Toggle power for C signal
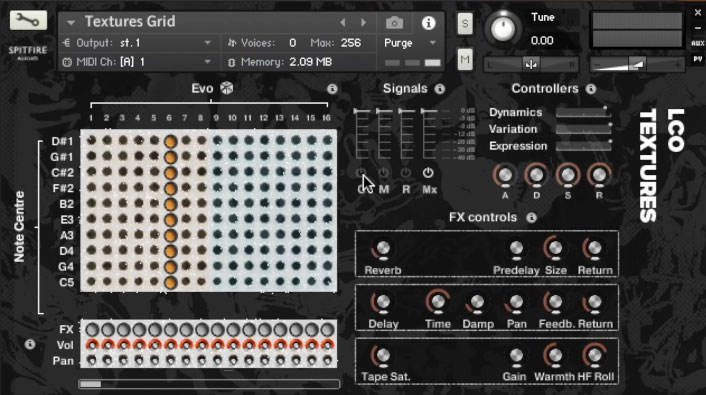 [361, 173]
